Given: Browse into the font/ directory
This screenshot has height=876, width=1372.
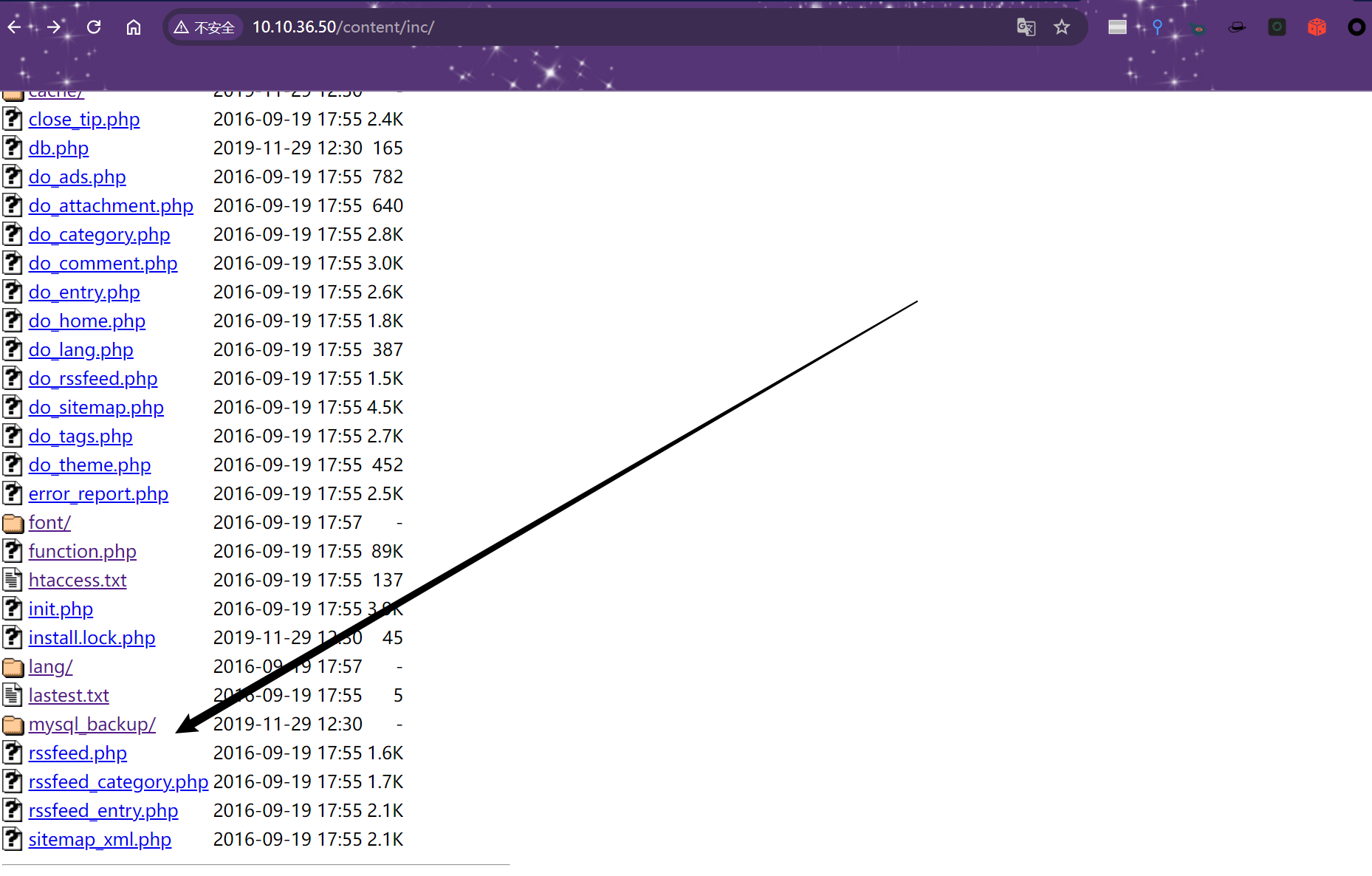Looking at the screenshot, I should pyautogui.click(x=49, y=523).
